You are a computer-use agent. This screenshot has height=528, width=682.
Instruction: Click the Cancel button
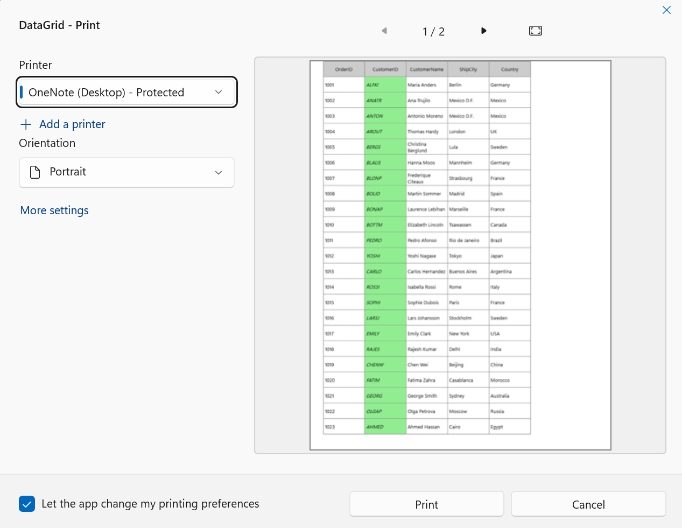[588, 505]
